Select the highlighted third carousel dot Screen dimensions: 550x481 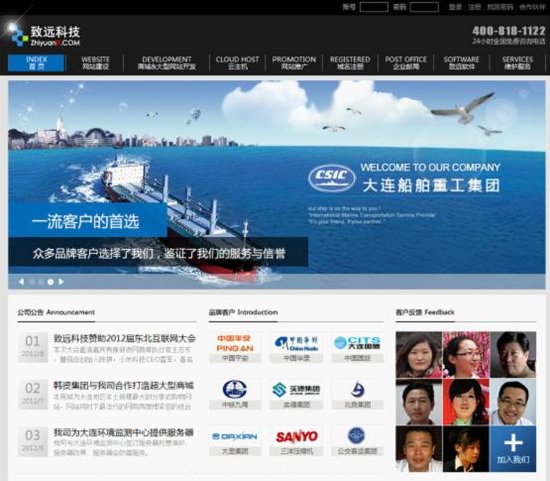[x=51, y=282]
